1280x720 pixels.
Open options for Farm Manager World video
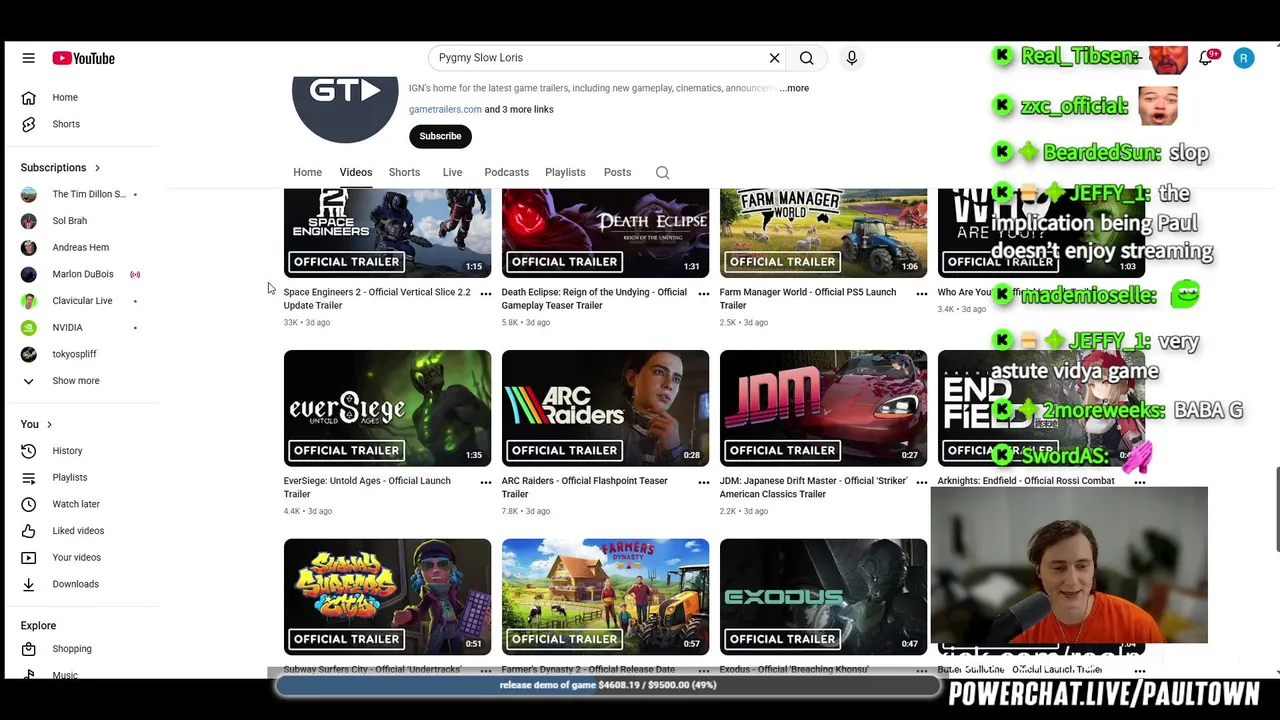pos(922,294)
